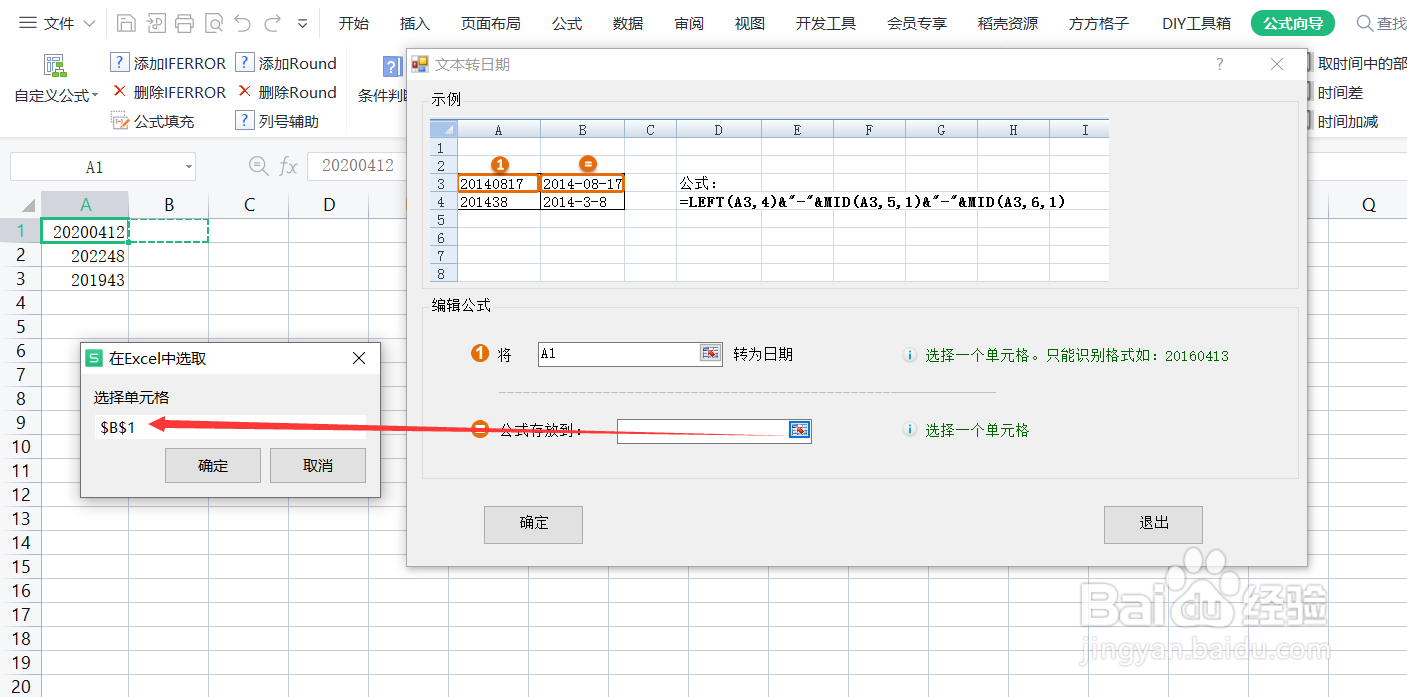
Task: Click the Print icon in quick access toolbar
Action: click(184, 23)
